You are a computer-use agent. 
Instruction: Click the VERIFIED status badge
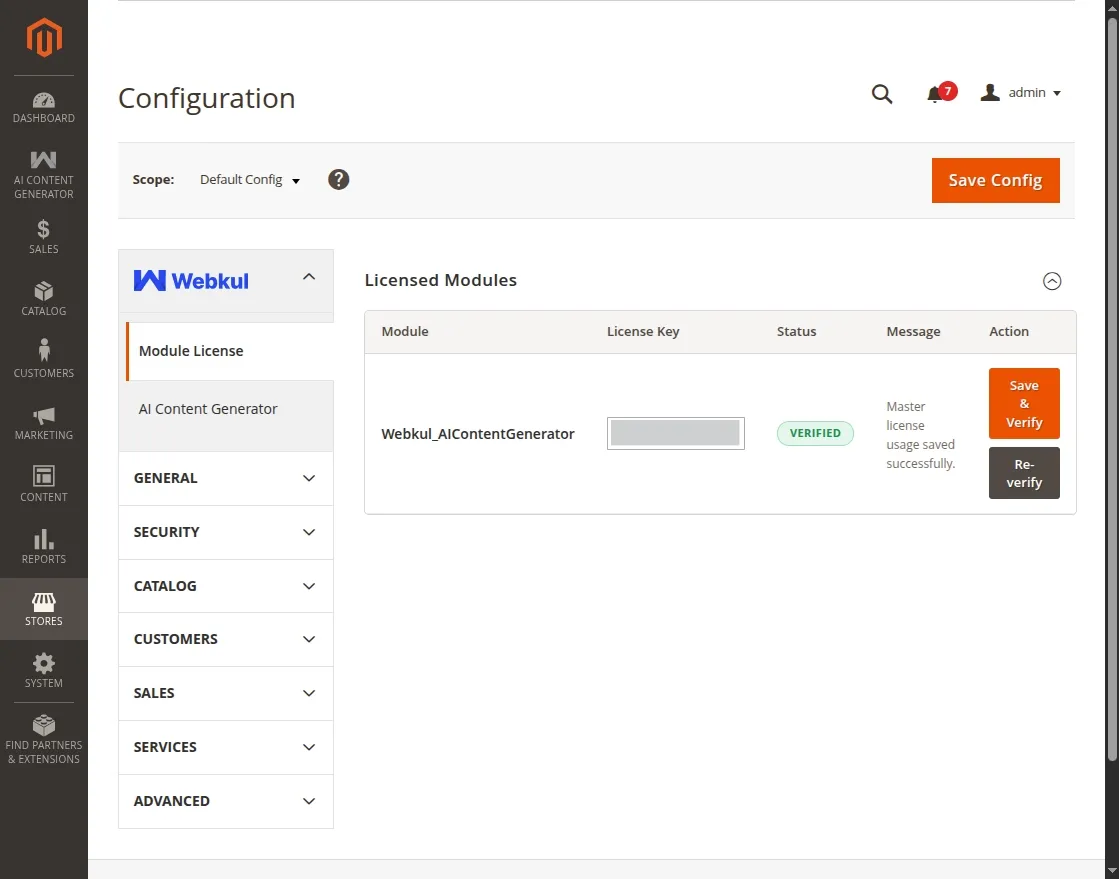tap(815, 433)
